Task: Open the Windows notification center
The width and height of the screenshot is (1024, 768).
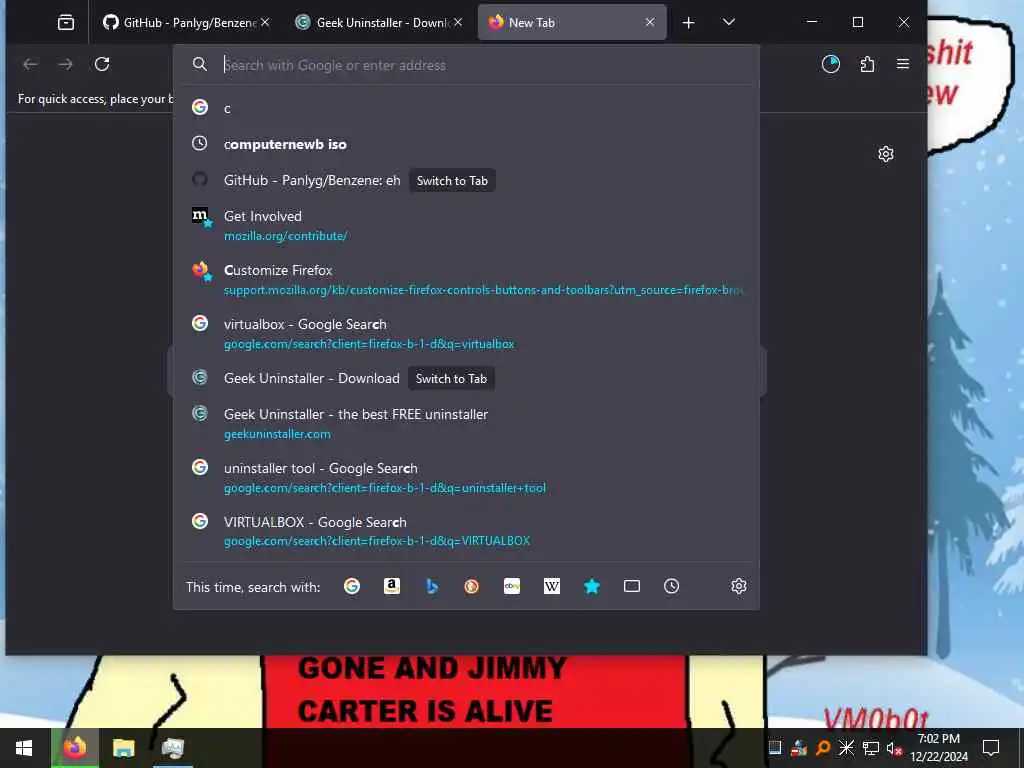Action: click(991, 748)
